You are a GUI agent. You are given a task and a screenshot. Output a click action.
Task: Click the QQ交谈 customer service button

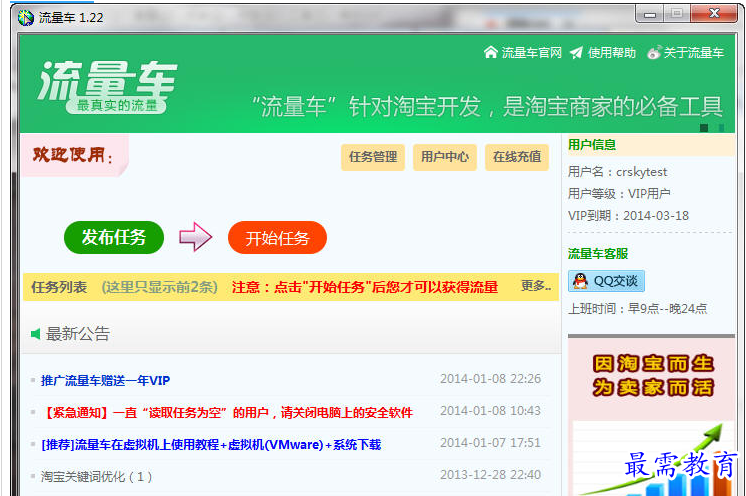pyautogui.click(x=606, y=281)
